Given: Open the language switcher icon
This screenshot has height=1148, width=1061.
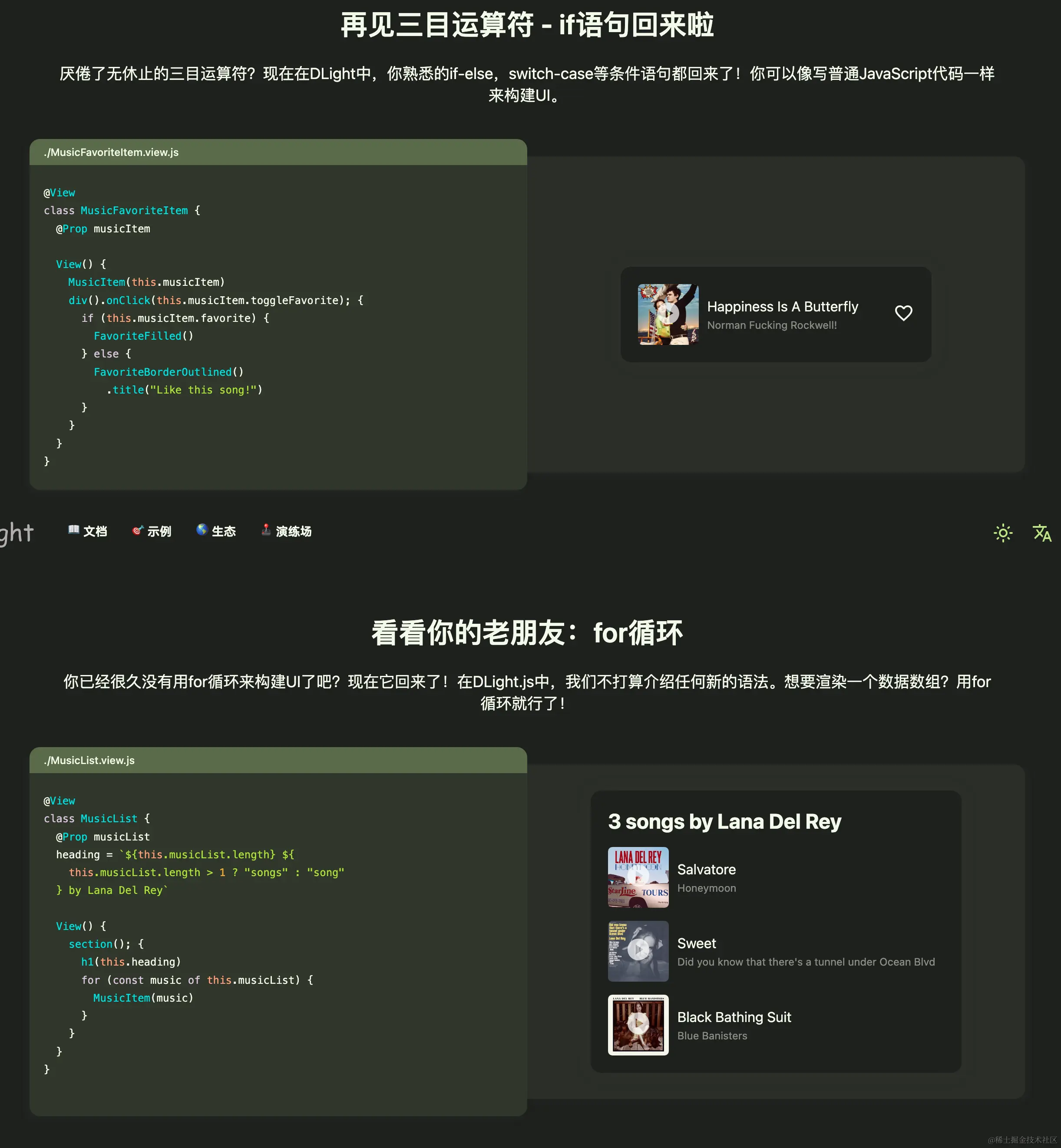Looking at the screenshot, I should point(1042,533).
